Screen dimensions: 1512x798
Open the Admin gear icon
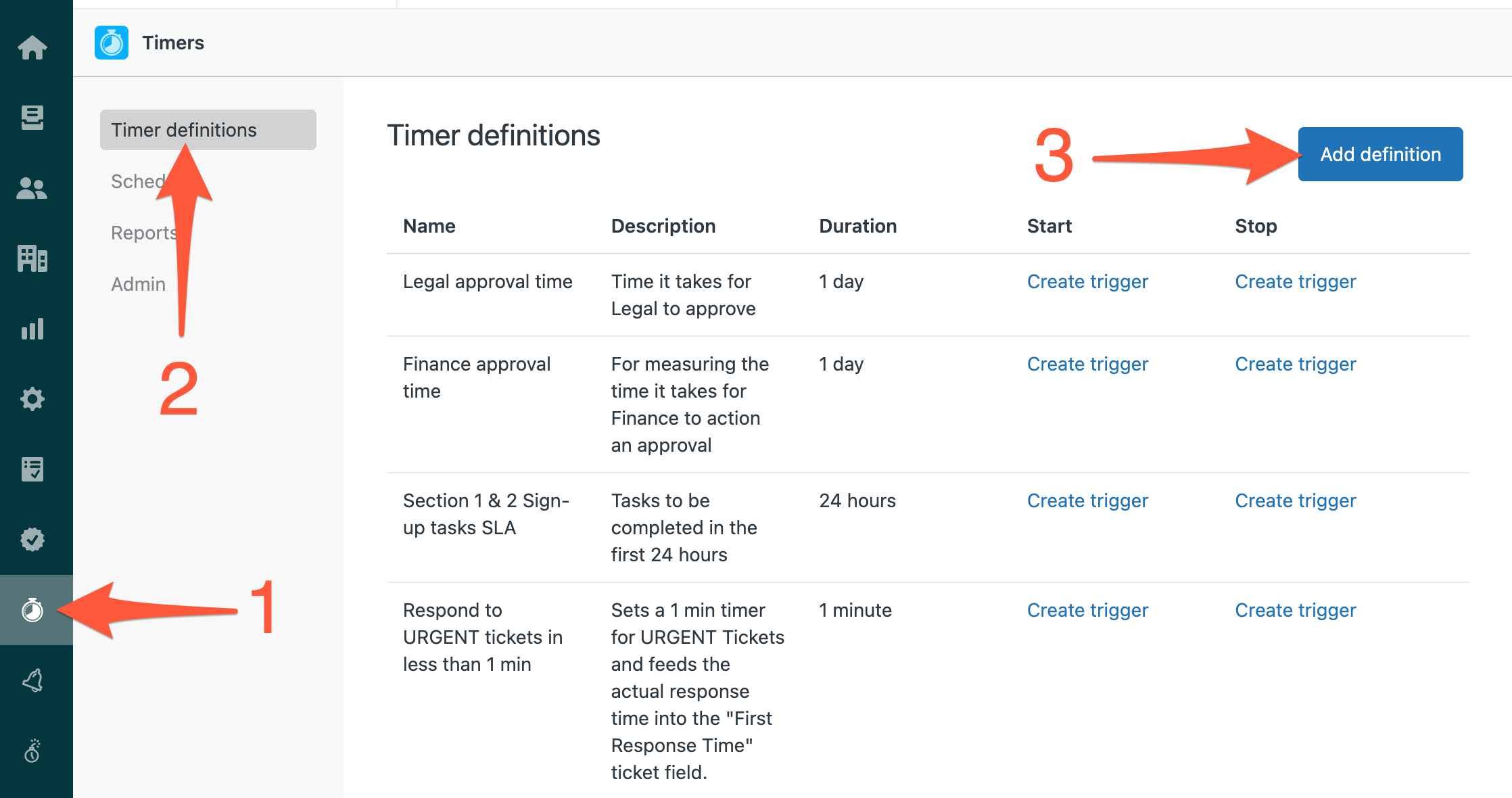32,399
